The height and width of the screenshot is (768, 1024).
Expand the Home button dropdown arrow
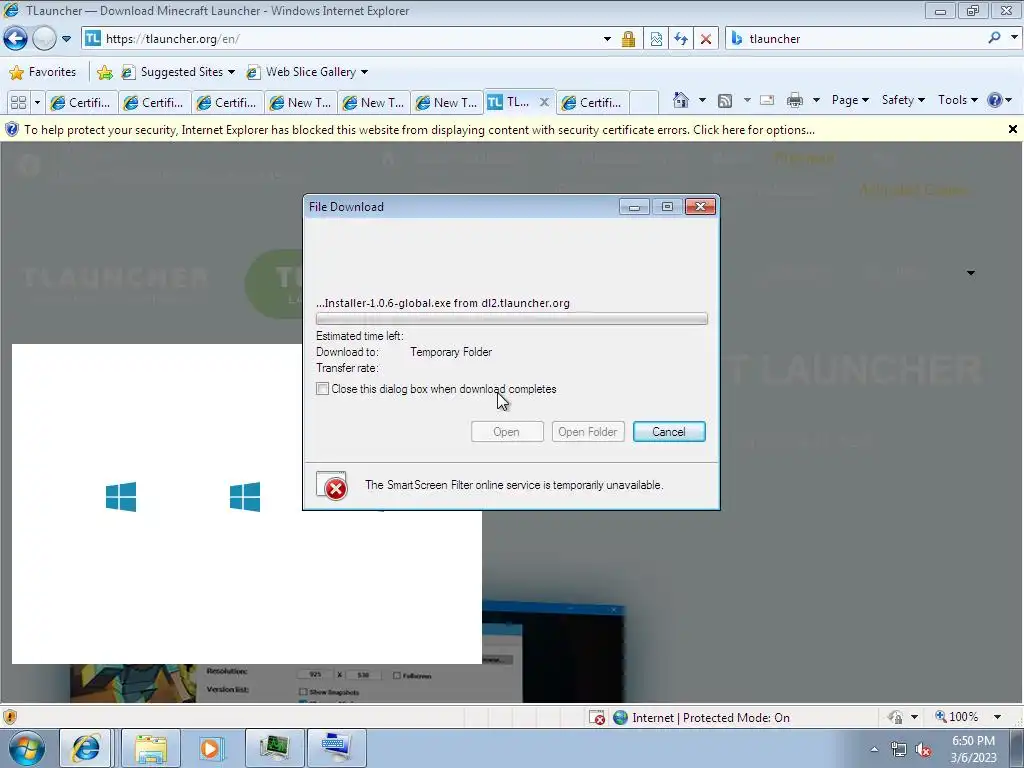[702, 100]
